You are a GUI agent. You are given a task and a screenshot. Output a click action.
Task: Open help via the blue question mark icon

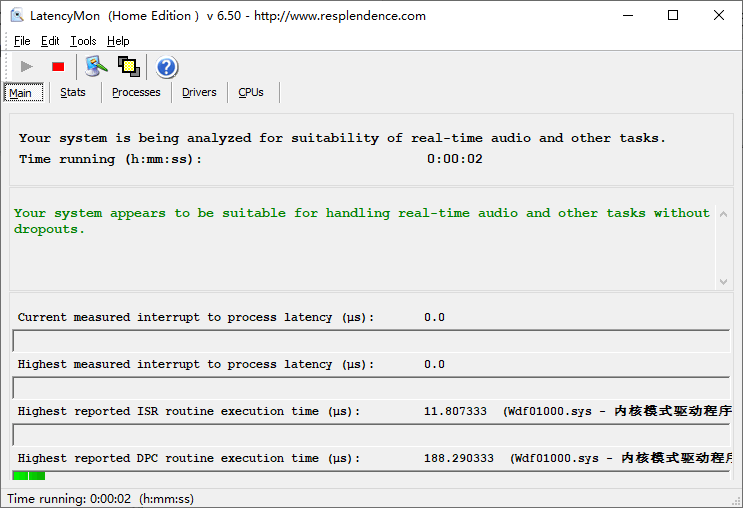166,67
